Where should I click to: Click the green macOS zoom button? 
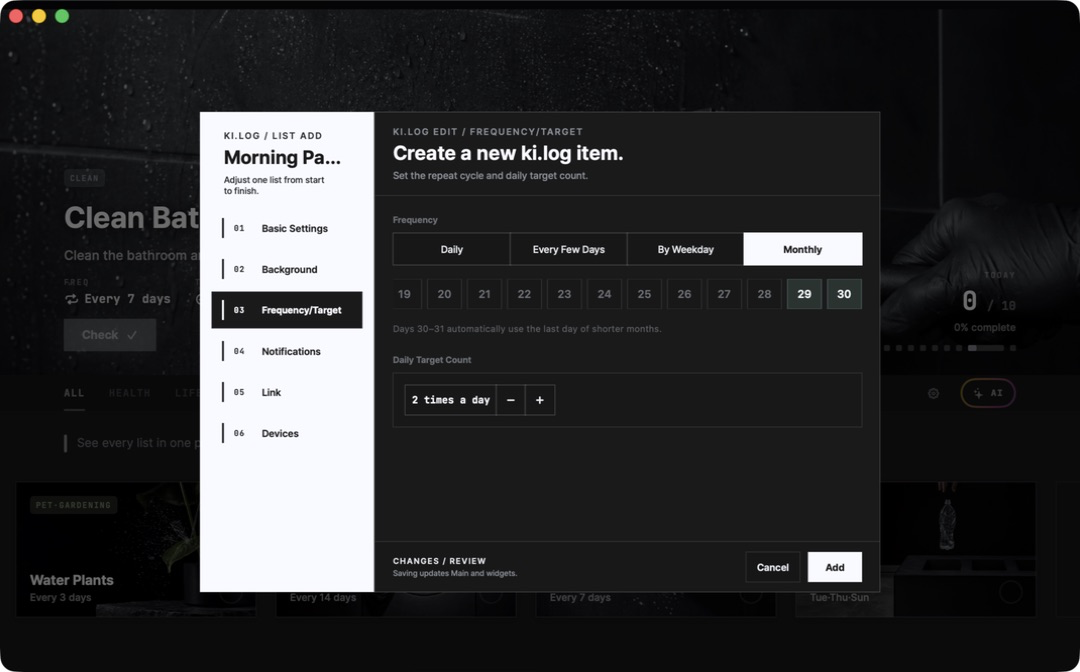62,16
